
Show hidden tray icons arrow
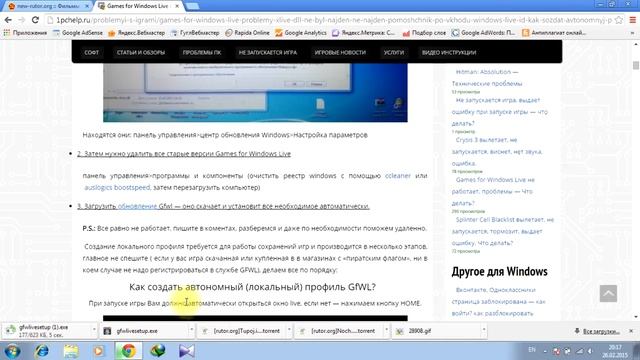[x=545, y=351]
